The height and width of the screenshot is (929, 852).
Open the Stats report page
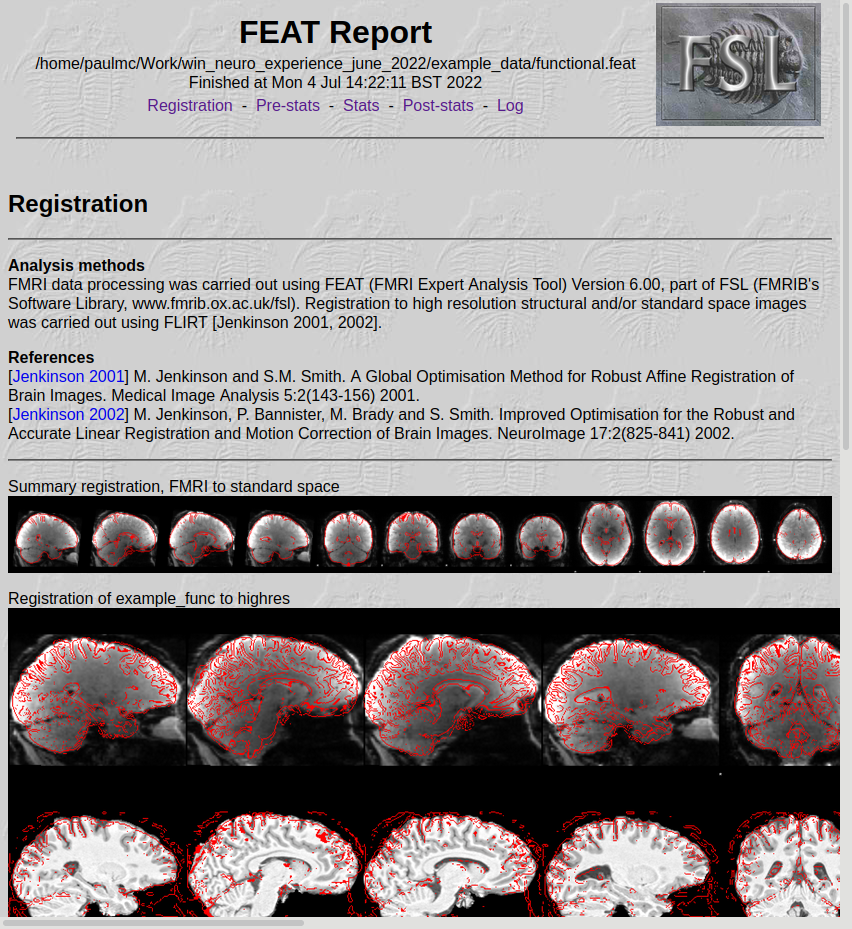[361, 106]
